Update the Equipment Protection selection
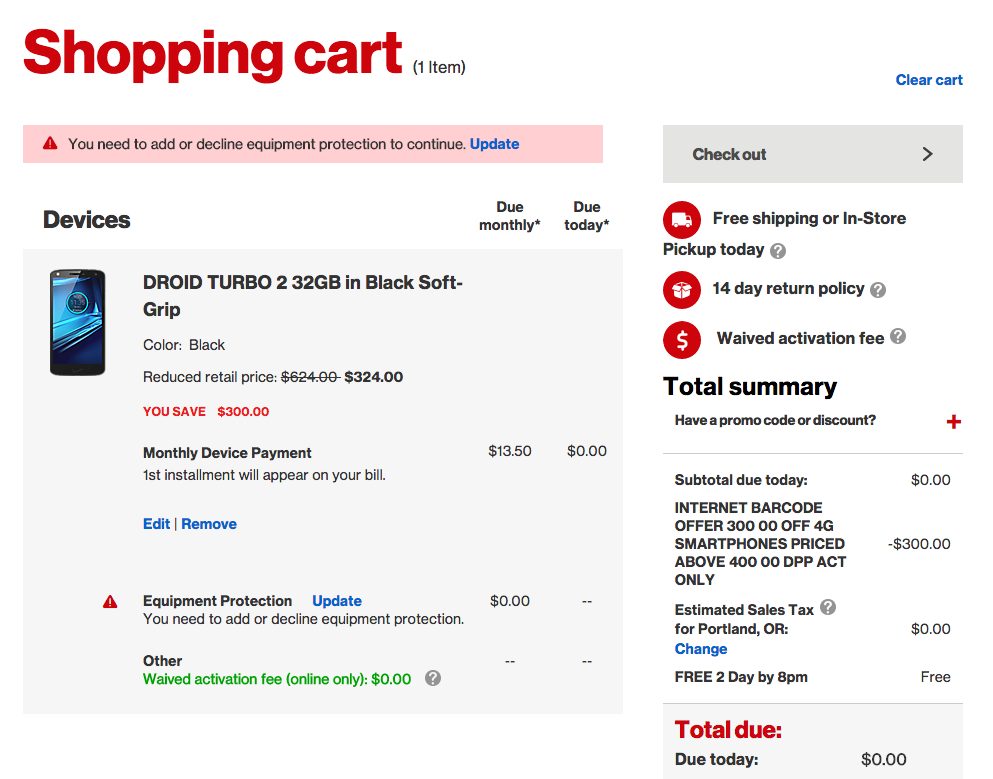 coord(337,601)
